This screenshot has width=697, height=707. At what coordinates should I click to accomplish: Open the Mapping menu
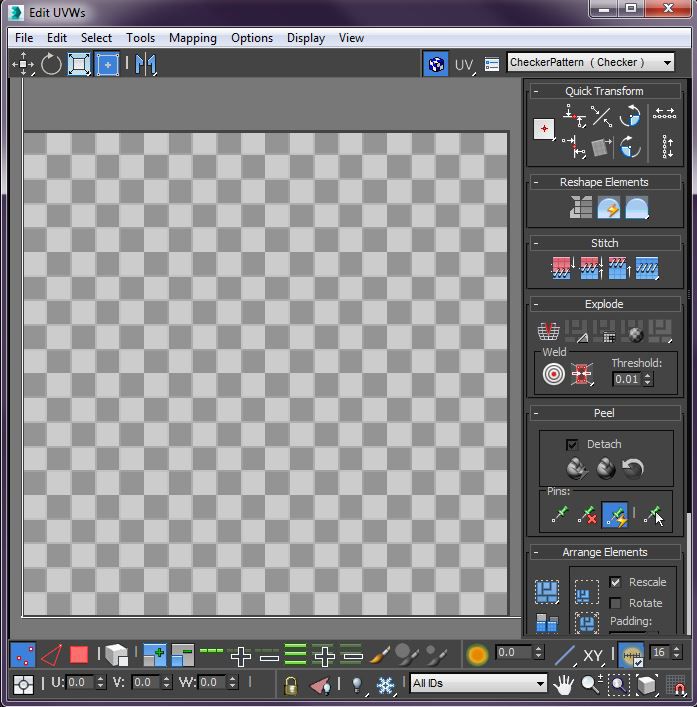(192, 38)
